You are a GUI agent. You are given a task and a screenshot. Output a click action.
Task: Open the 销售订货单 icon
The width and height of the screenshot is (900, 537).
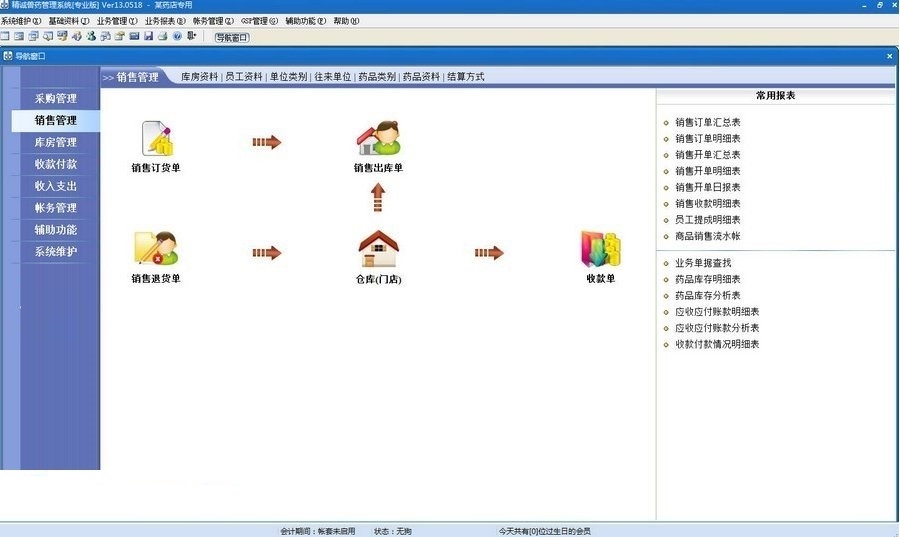(156, 138)
